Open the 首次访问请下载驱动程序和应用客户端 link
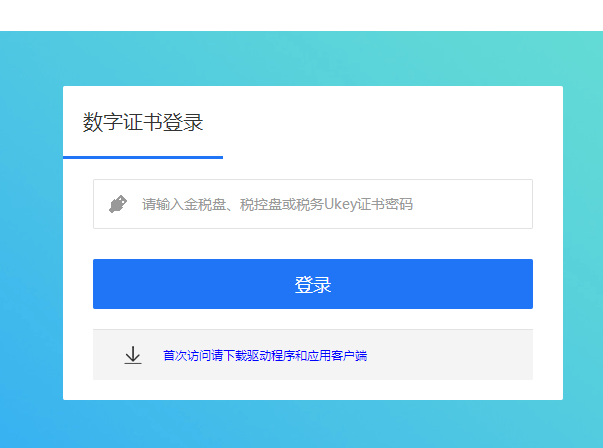Screen dimensions: 603x448 (x=265, y=355)
